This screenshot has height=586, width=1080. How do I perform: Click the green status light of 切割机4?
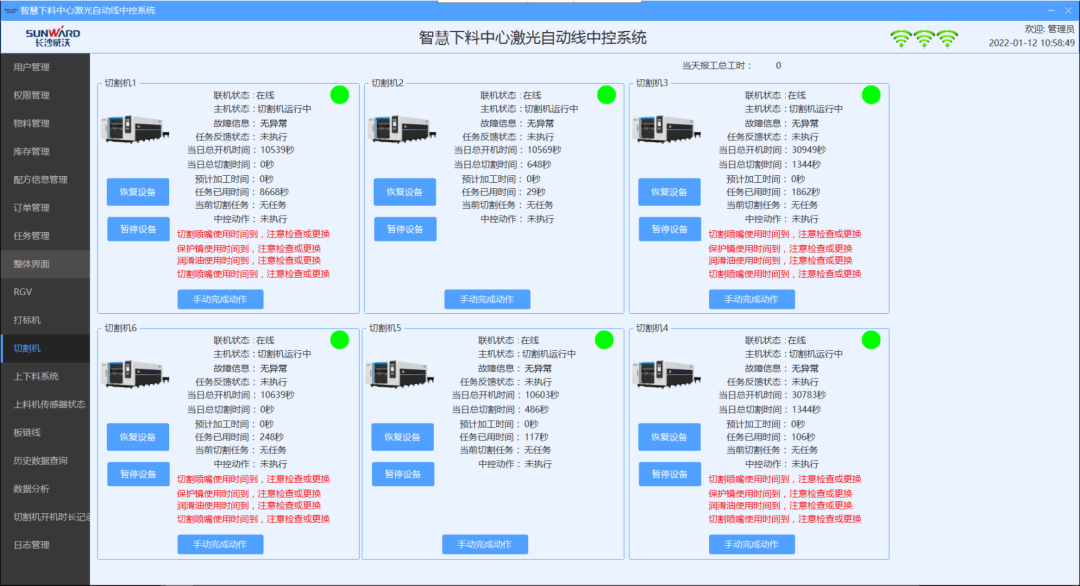click(871, 339)
